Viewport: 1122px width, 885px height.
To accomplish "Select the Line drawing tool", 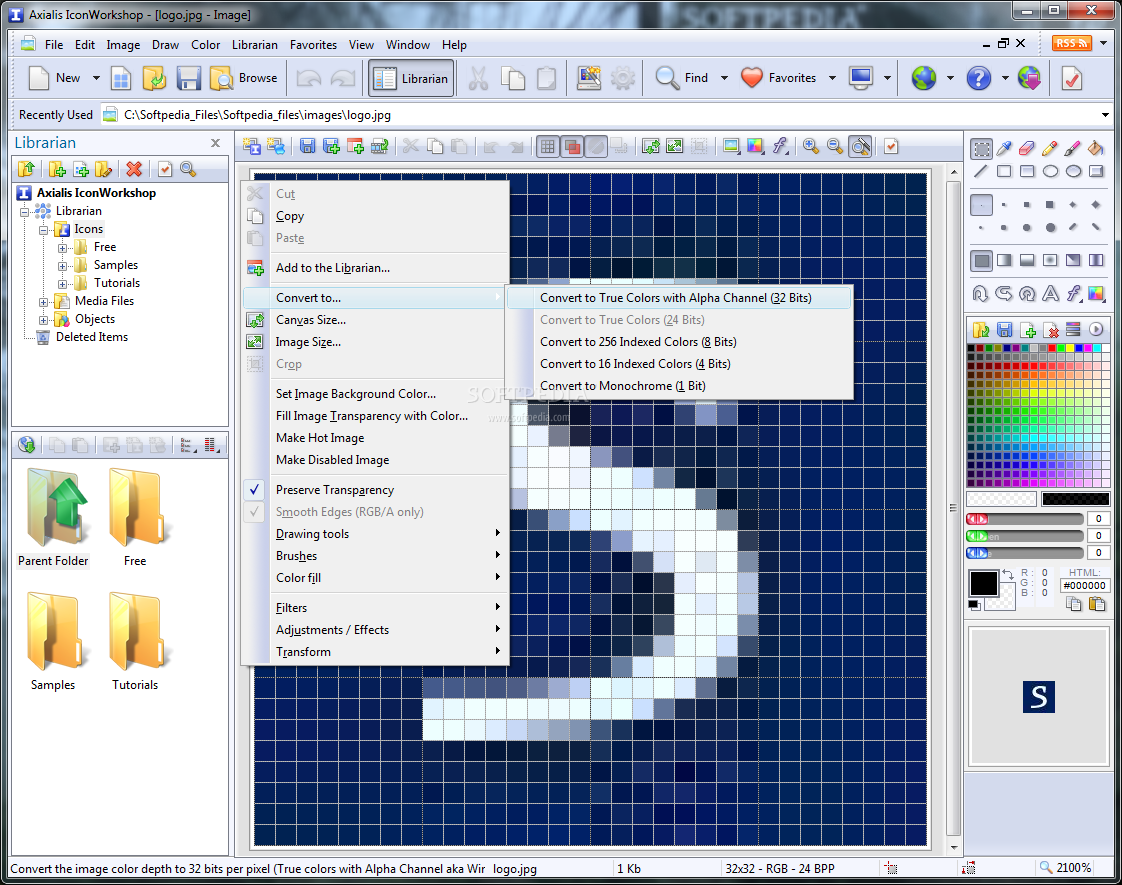I will point(981,171).
